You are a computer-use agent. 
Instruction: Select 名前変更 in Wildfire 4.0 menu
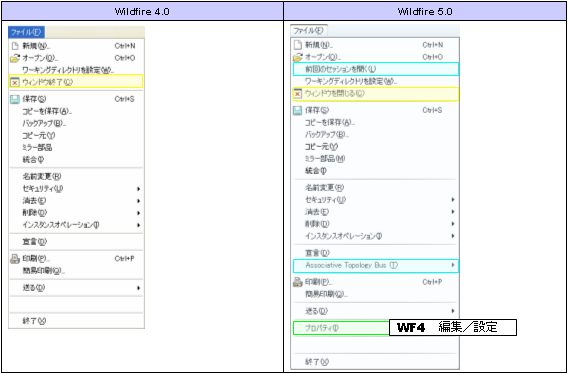(x=42, y=176)
